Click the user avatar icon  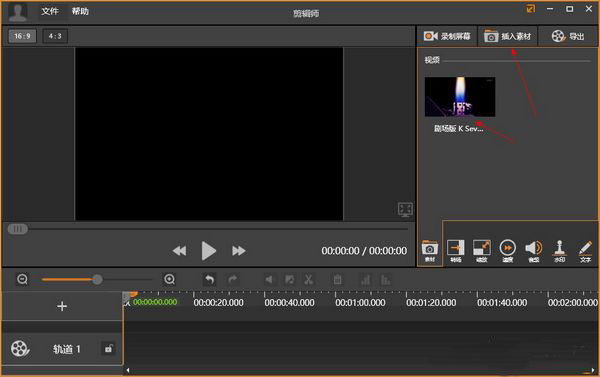coord(18,12)
